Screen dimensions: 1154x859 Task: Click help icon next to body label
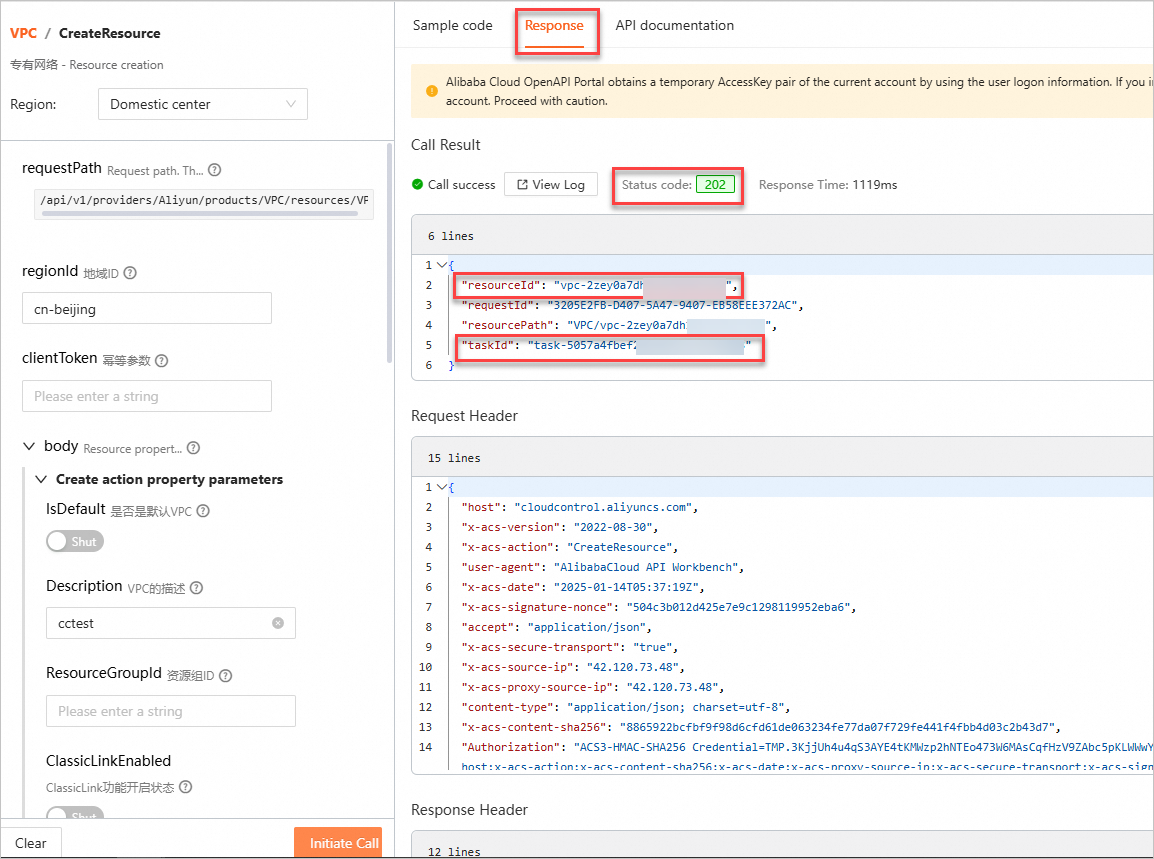[x=194, y=448]
